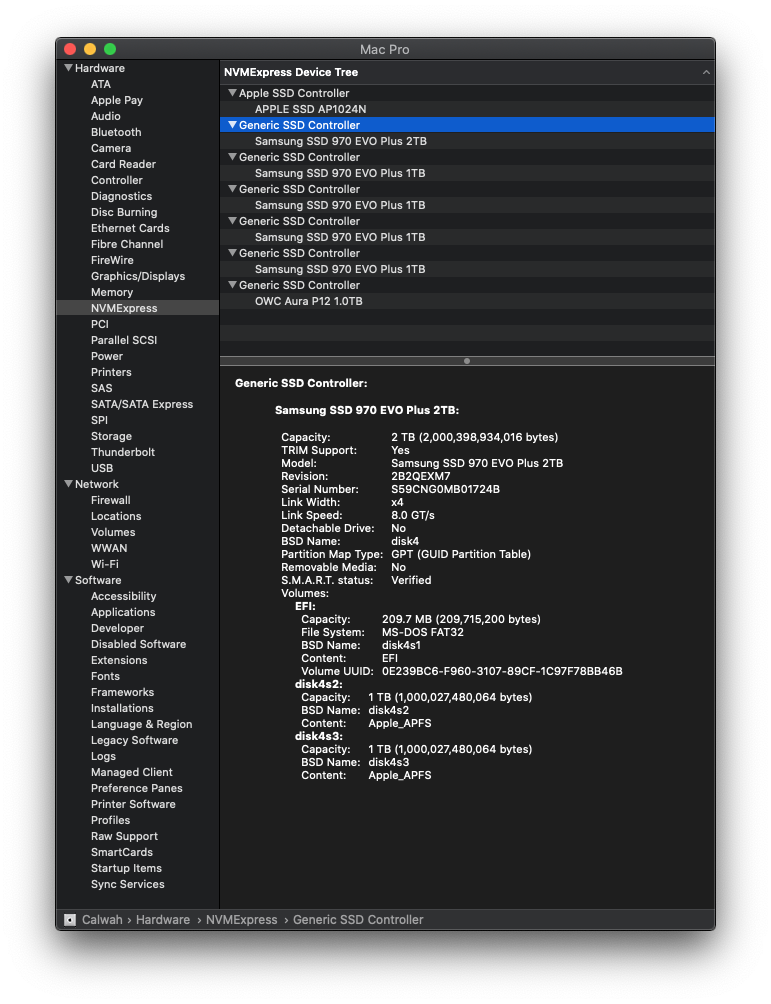
Task: Show Thunderbolt information
Action: [x=123, y=452]
